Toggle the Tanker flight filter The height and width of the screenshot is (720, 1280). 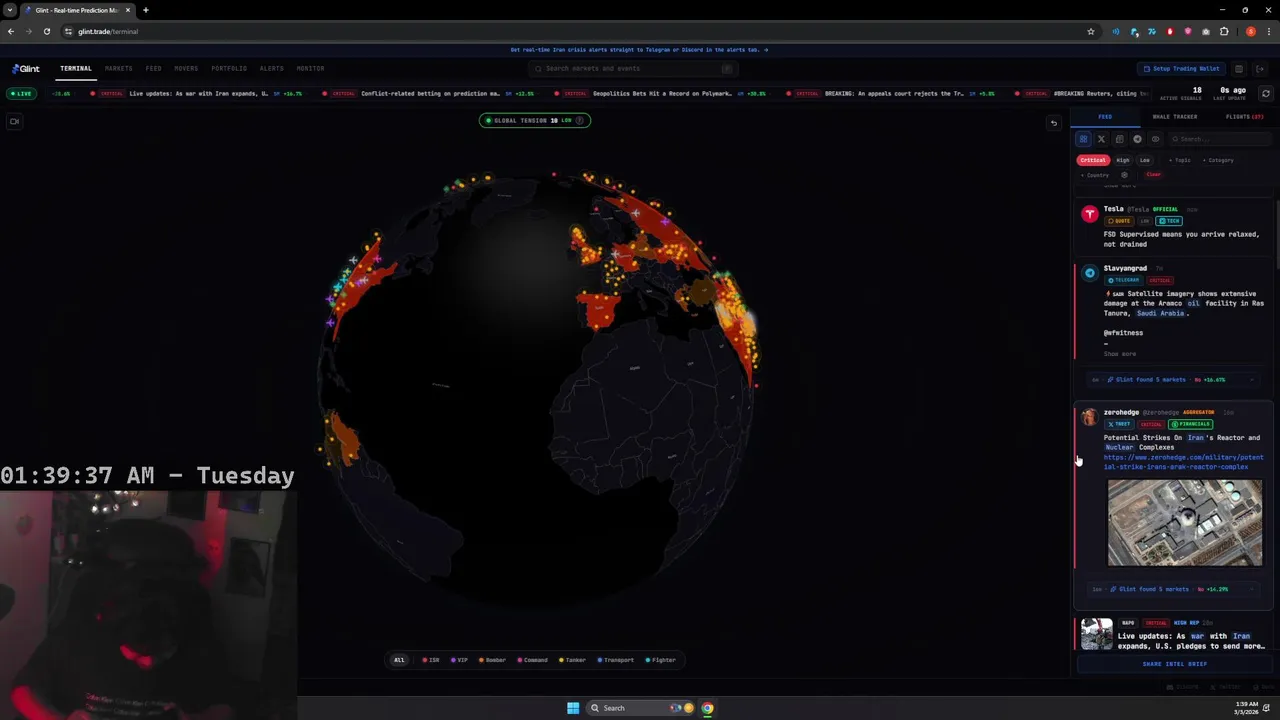573,660
